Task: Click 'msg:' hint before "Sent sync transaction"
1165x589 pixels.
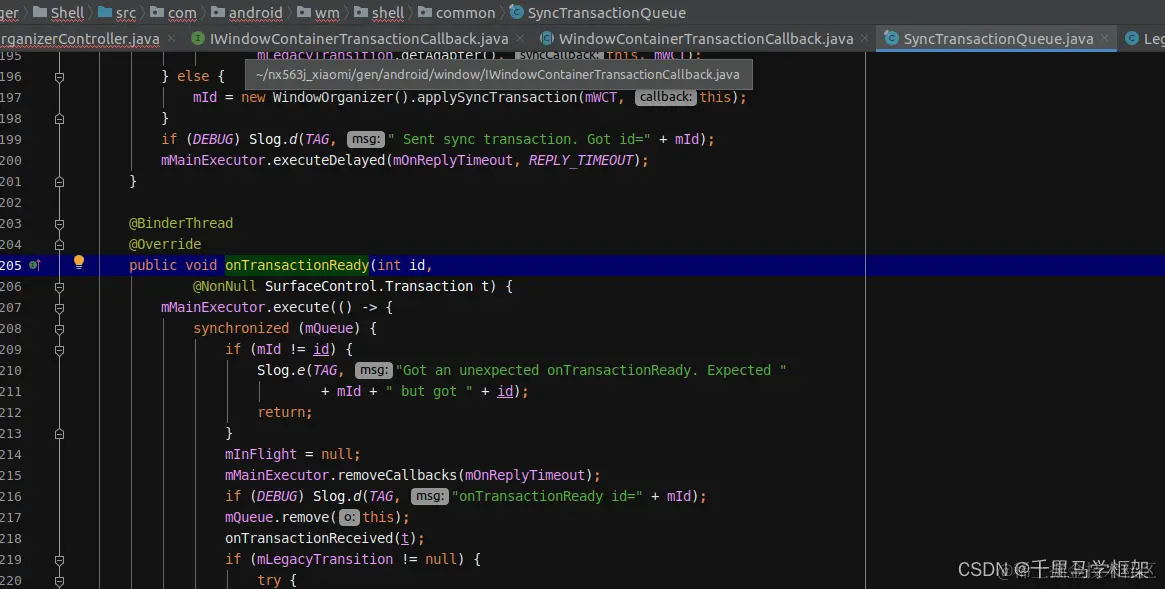Action: coord(366,139)
